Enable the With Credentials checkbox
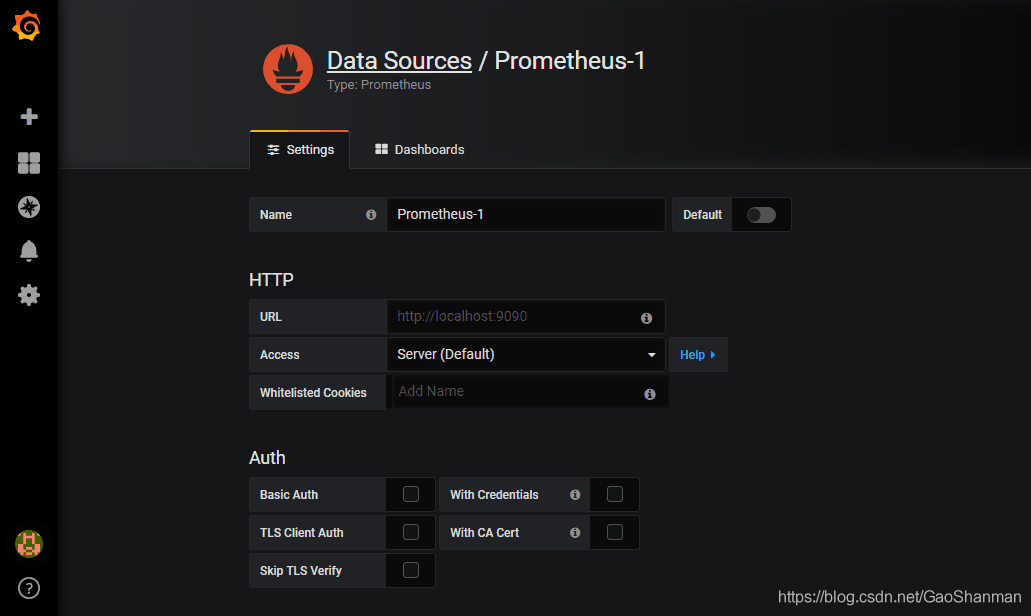The image size is (1031, 616). coord(615,494)
